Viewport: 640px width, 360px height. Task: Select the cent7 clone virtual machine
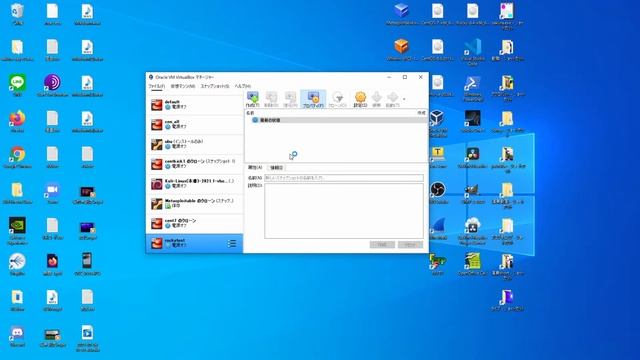click(x=194, y=223)
